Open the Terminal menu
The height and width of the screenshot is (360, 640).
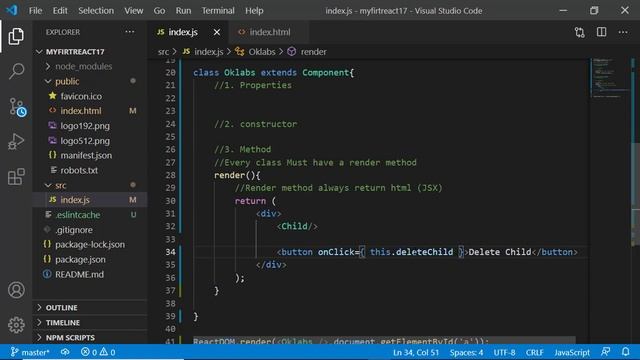218,11
